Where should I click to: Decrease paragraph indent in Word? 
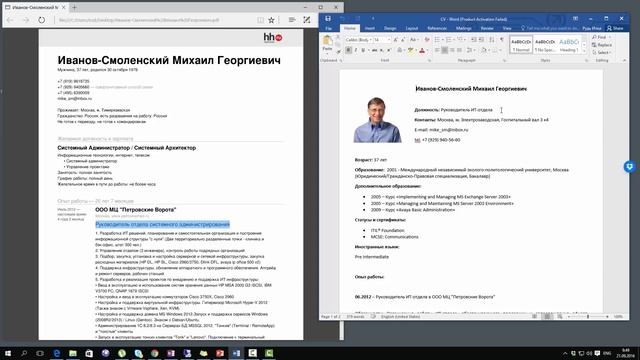coord(473,40)
